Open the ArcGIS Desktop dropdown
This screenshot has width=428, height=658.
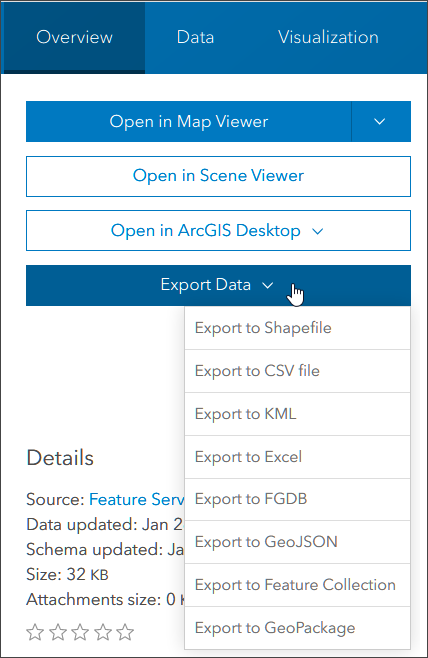[x=218, y=231]
